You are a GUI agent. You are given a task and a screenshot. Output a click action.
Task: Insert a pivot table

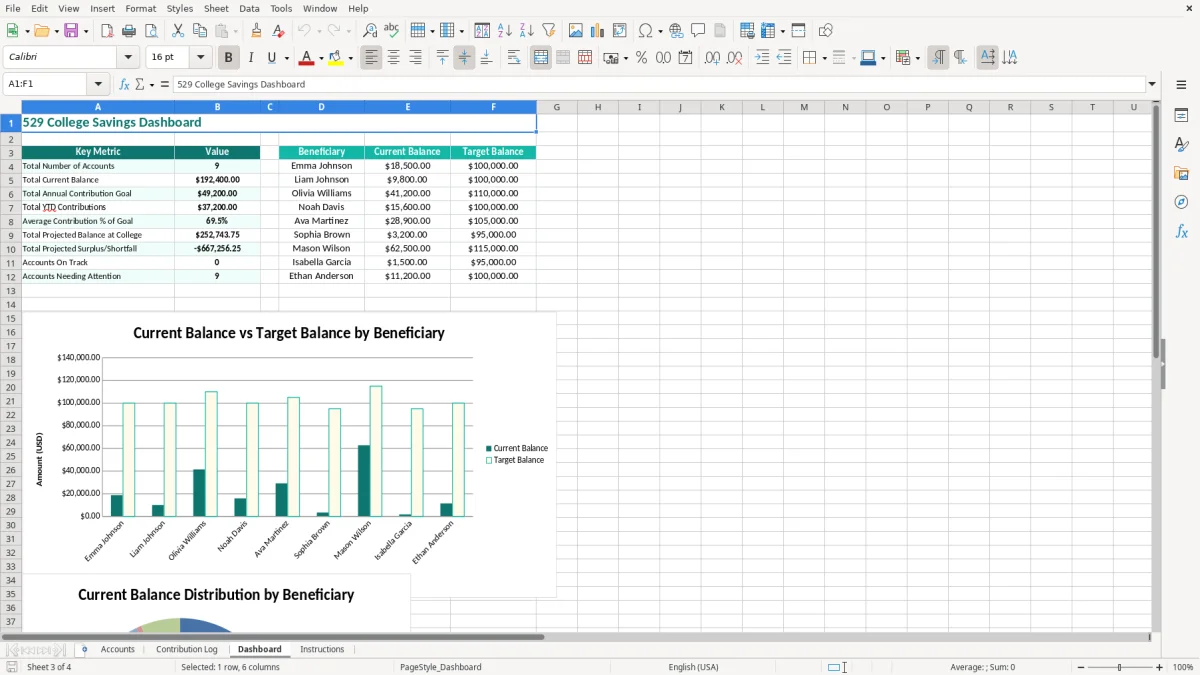[x=620, y=31]
